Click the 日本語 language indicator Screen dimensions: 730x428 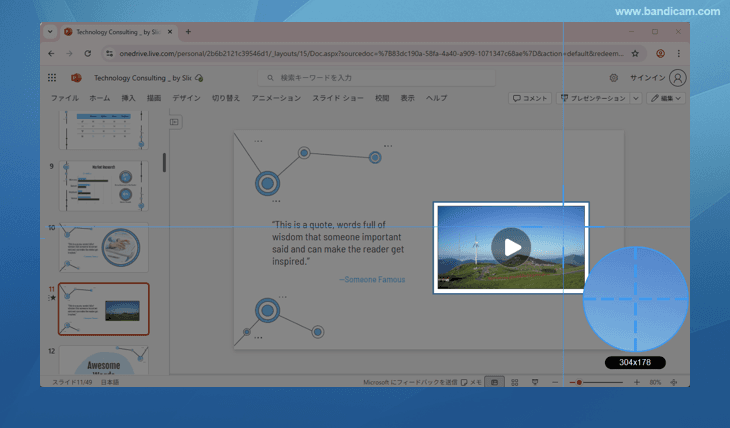click(x=110, y=382)
